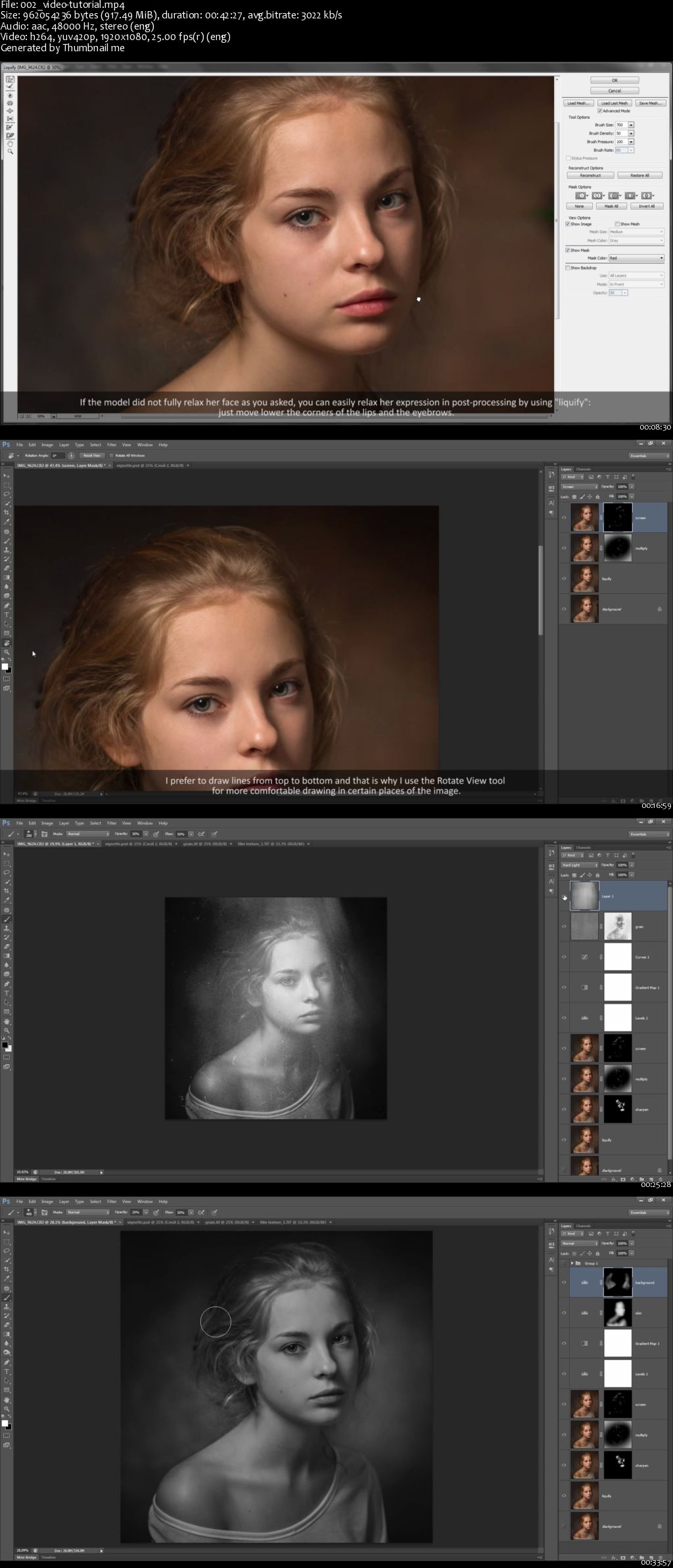
Task: Select Lasso tool in 00:16:59 frame
Action: click(x=7, y=493)
